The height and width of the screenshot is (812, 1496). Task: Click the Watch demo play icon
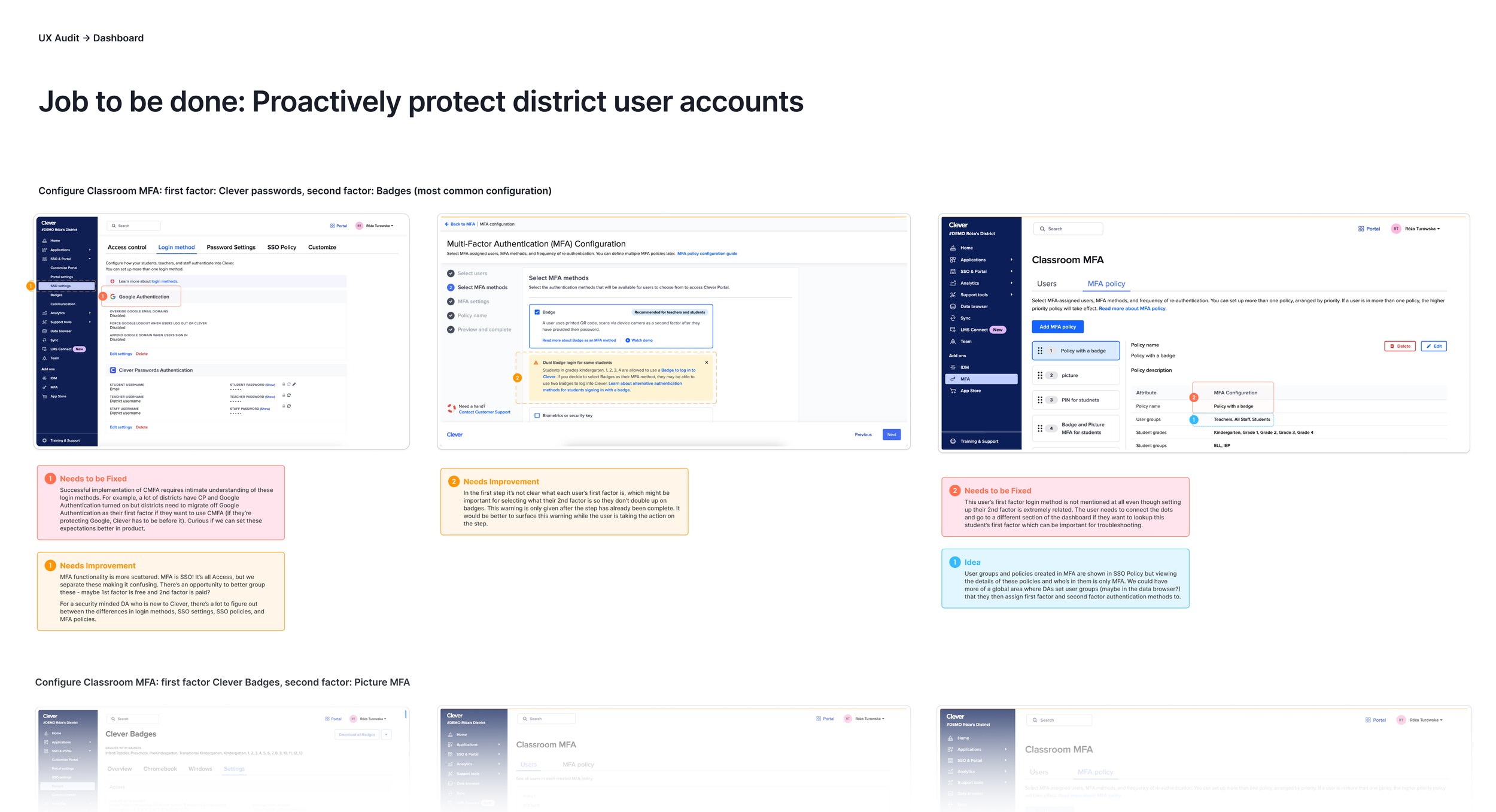(628, 340)
